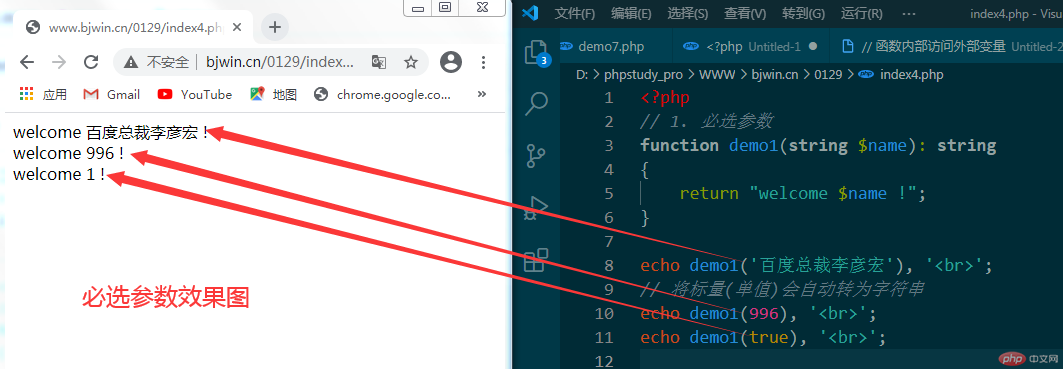Click the function demo1 declaration line

[818, 146]
